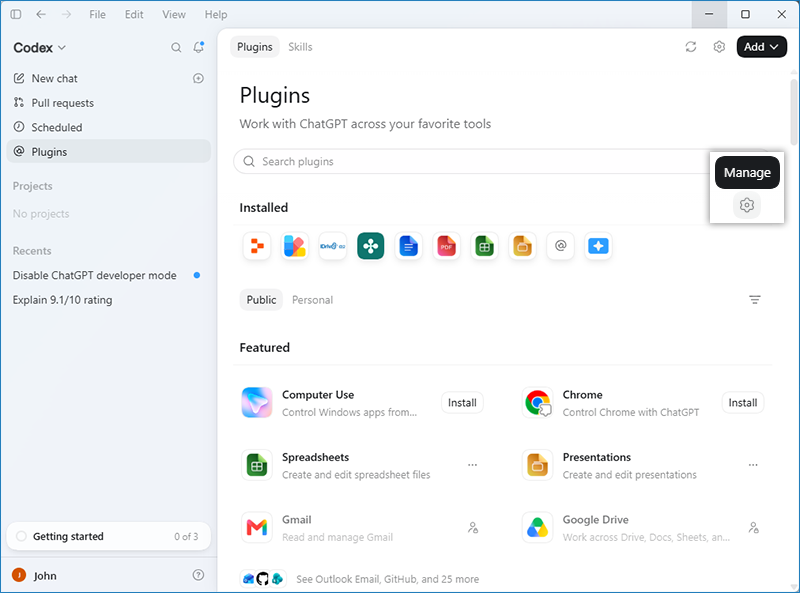Select Plugins in the sidebar

point(108,152)
